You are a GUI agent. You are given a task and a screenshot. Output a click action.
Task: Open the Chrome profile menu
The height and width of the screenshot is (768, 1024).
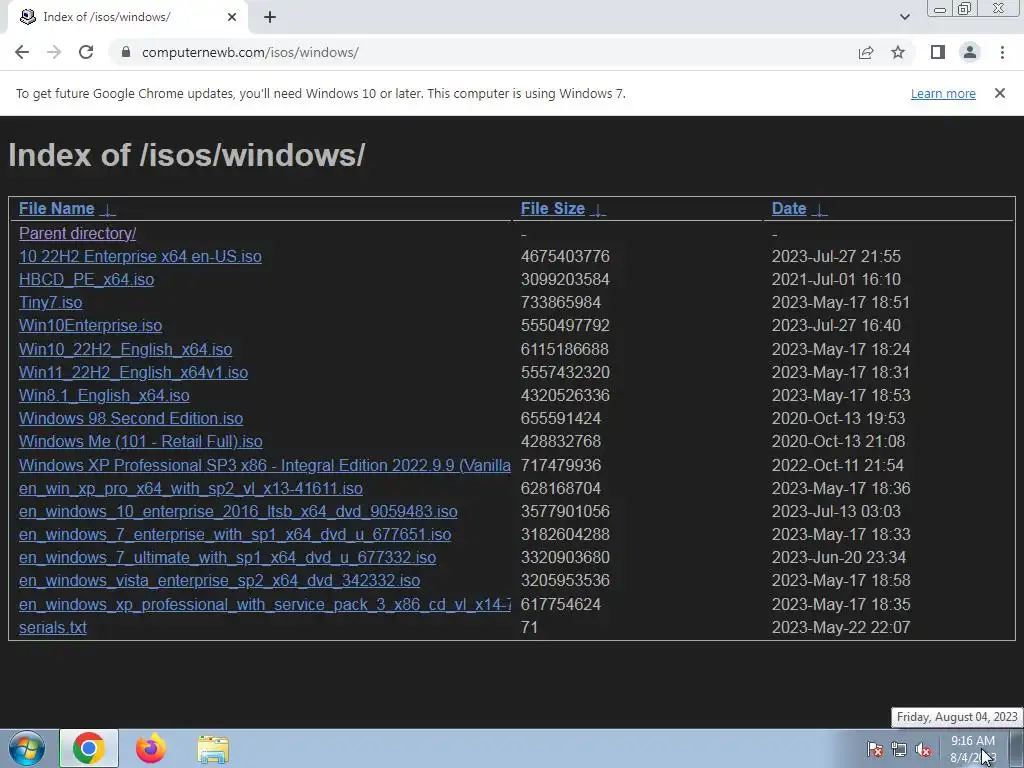970,52
